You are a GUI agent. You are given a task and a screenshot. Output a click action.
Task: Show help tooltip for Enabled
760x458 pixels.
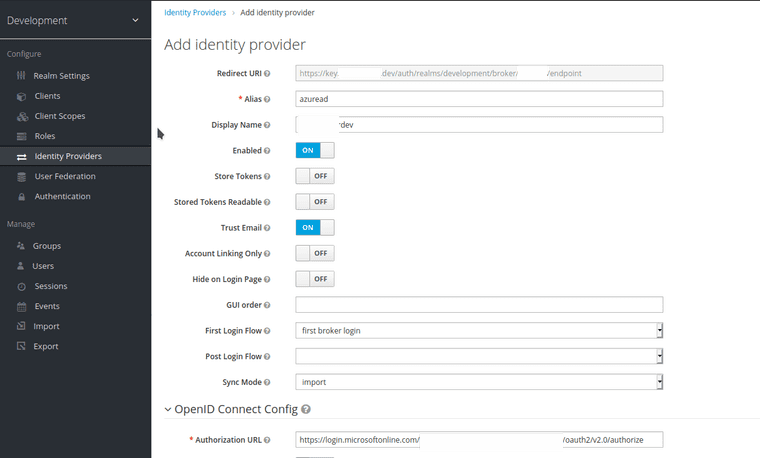[267, 151]
